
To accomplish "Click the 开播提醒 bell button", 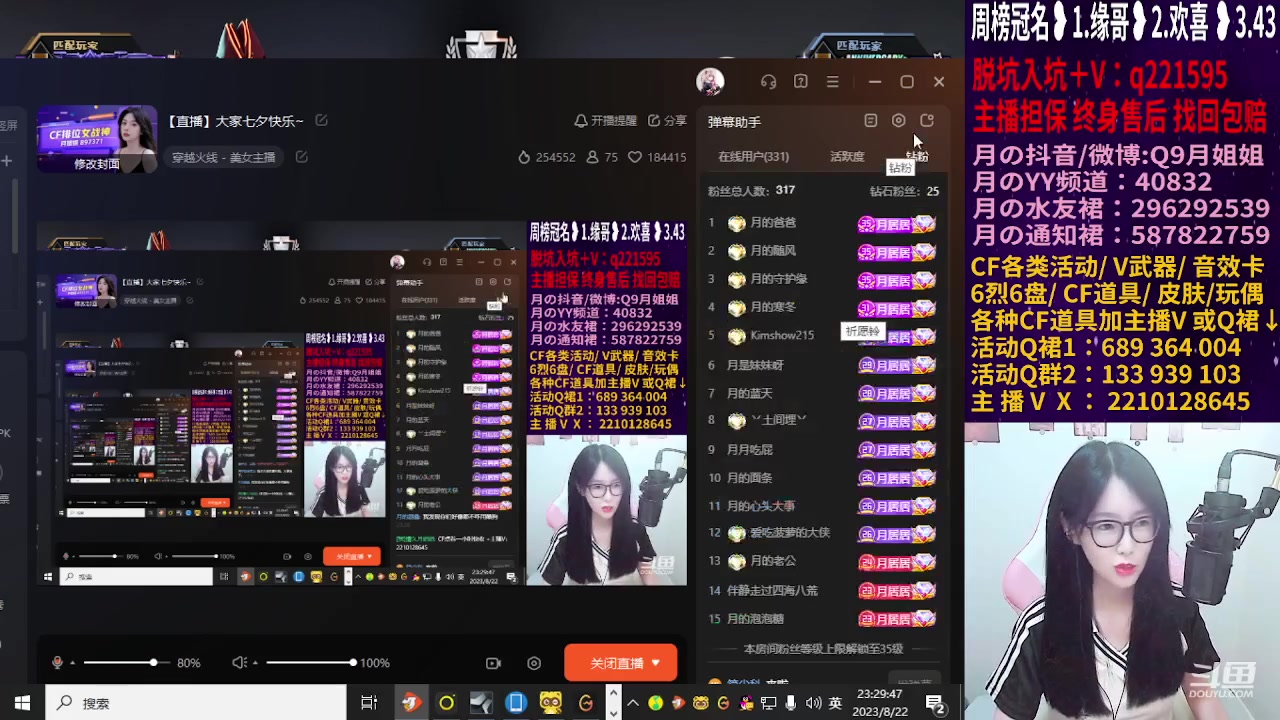I will pos(605,120).
